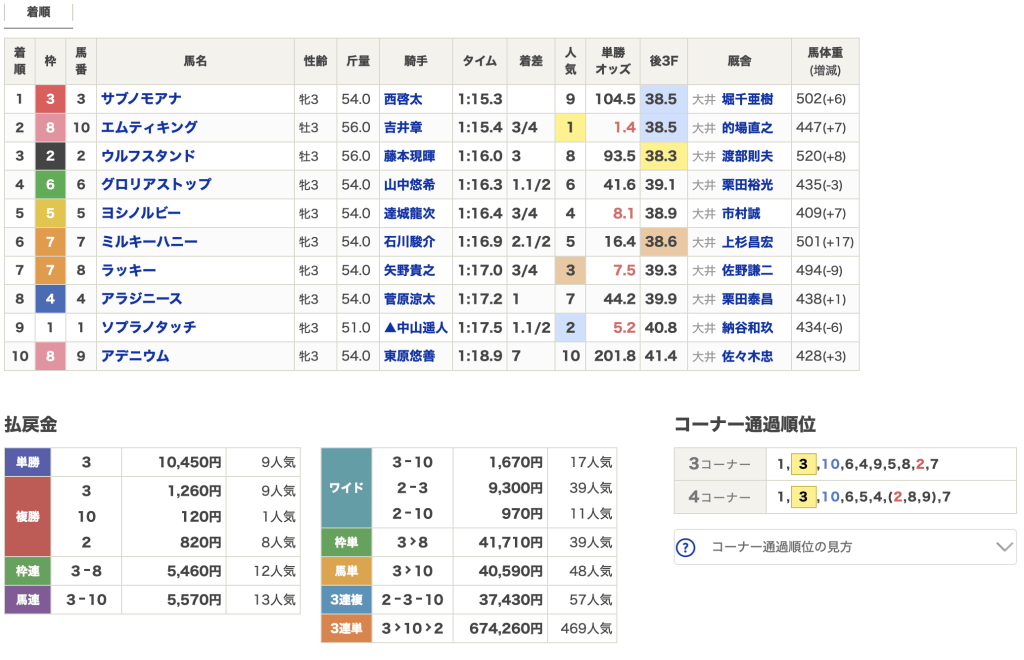Image resolution: width=1024 pixels, height=660 pixels.
Task: Open trainer 上杉昌宏
Action: 747,242
